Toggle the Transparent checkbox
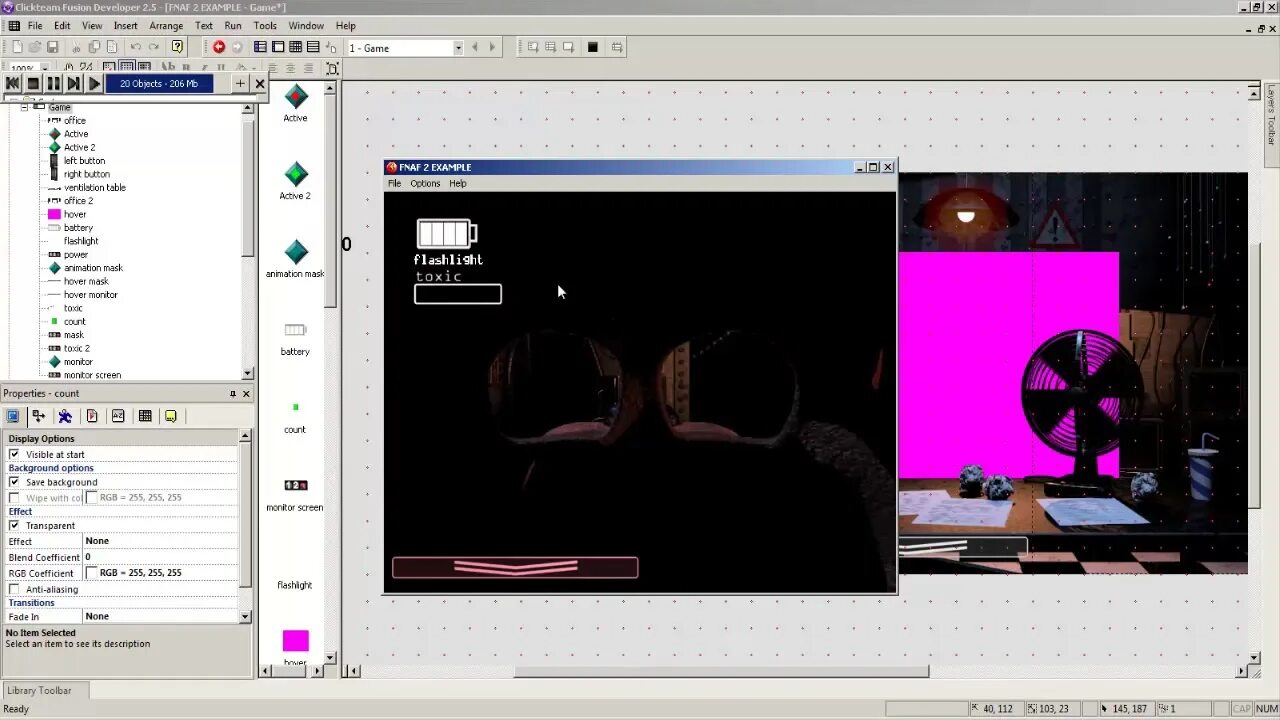 (x=14, y=525)
